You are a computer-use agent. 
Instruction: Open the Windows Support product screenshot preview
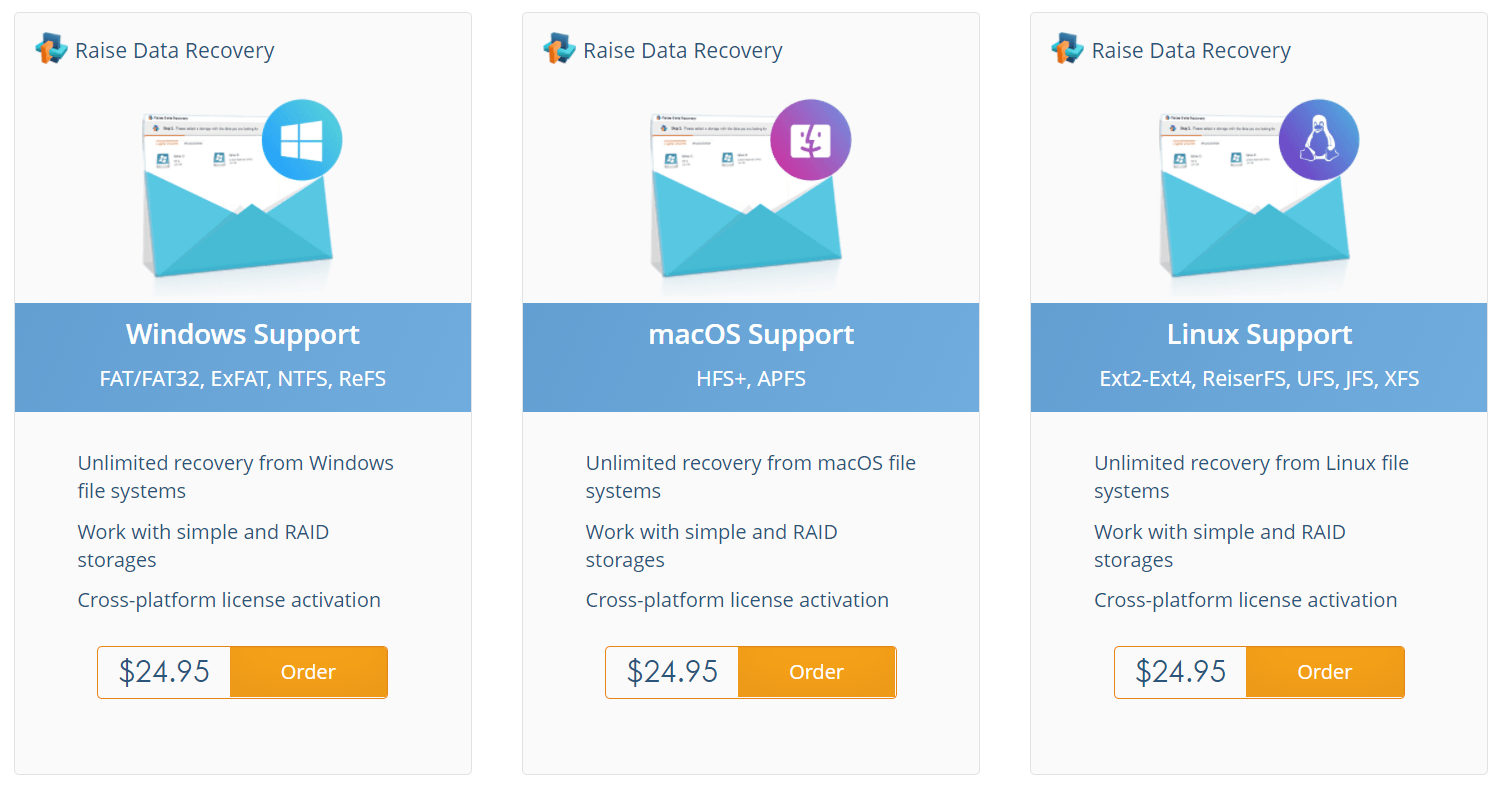[x=240, y=195]
